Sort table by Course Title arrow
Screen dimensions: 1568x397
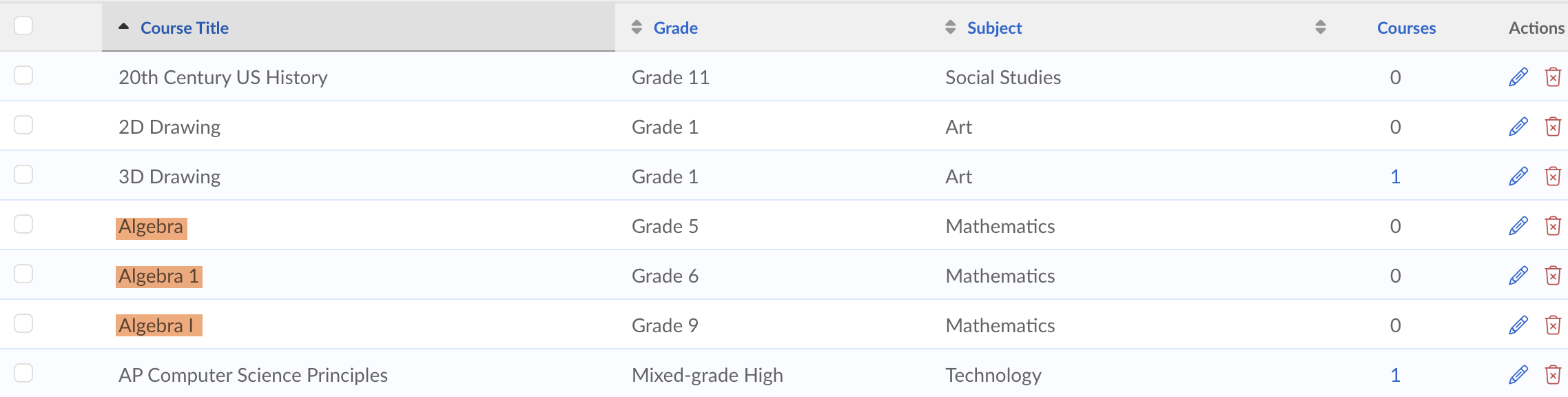point(124,27)
